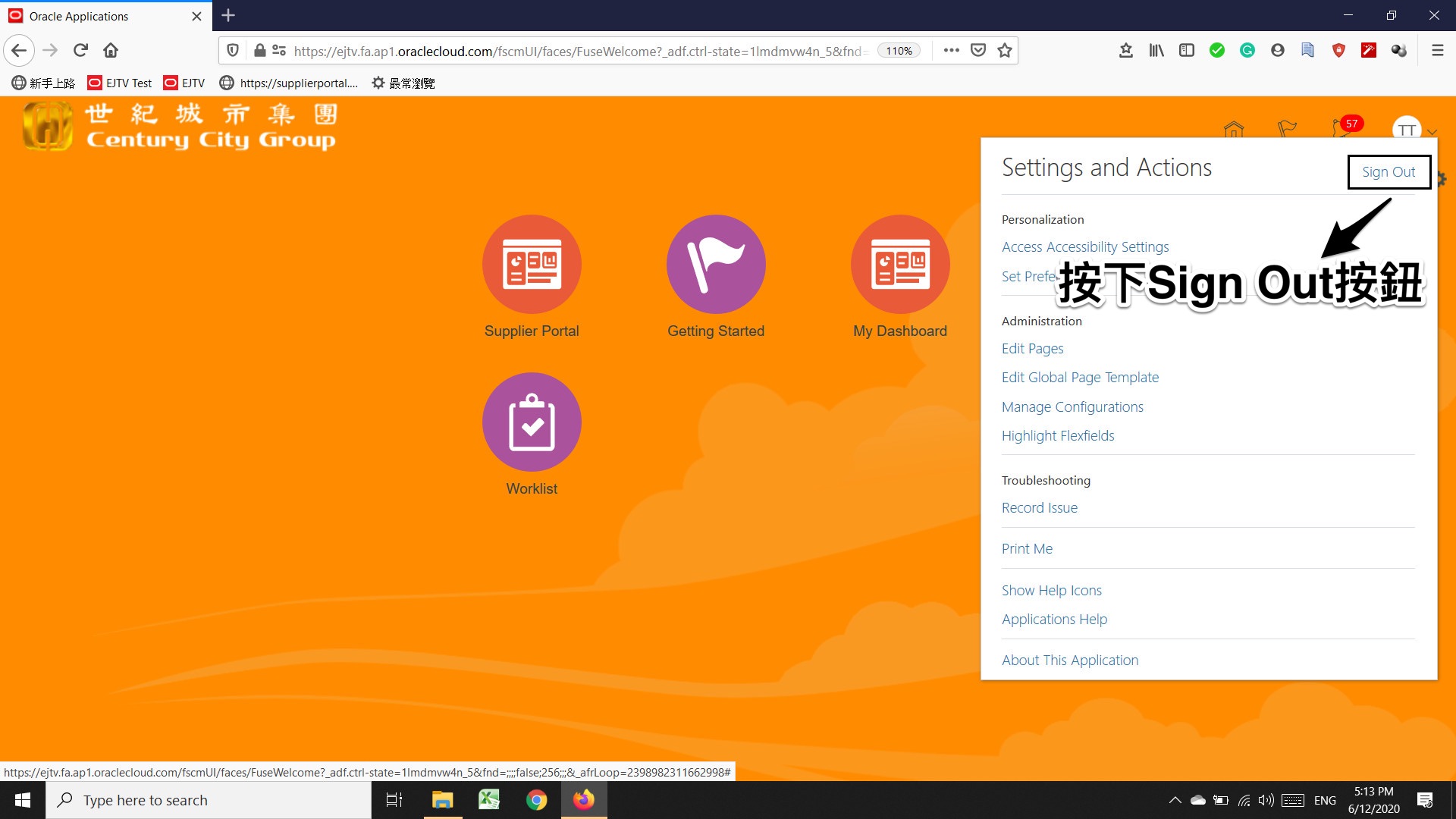The width and height of the screenshot is (1456, 819).
Task: Open About This Application link
Action: [1070, 661]
